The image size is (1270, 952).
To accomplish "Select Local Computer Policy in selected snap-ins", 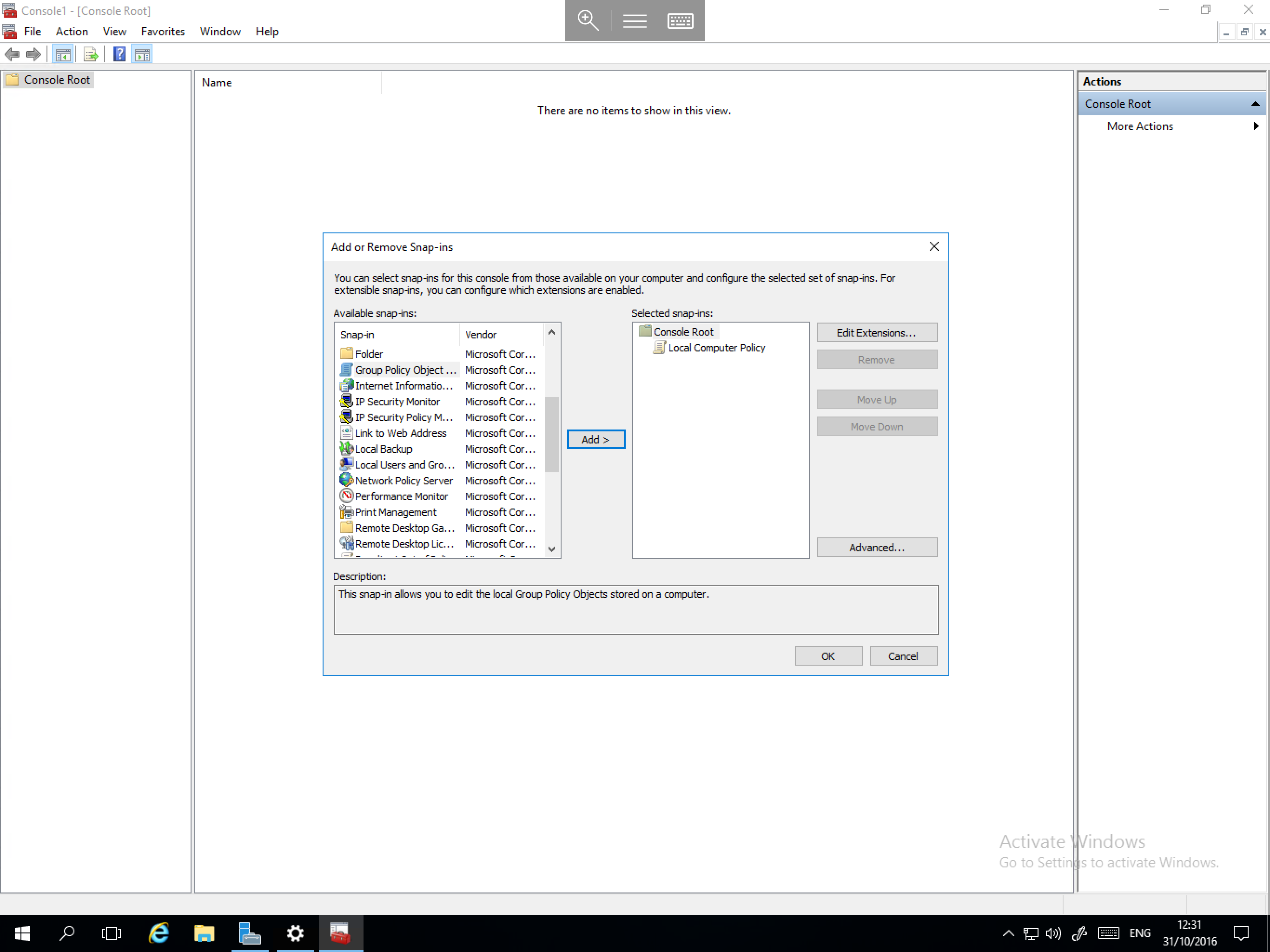I will [716, 347].
